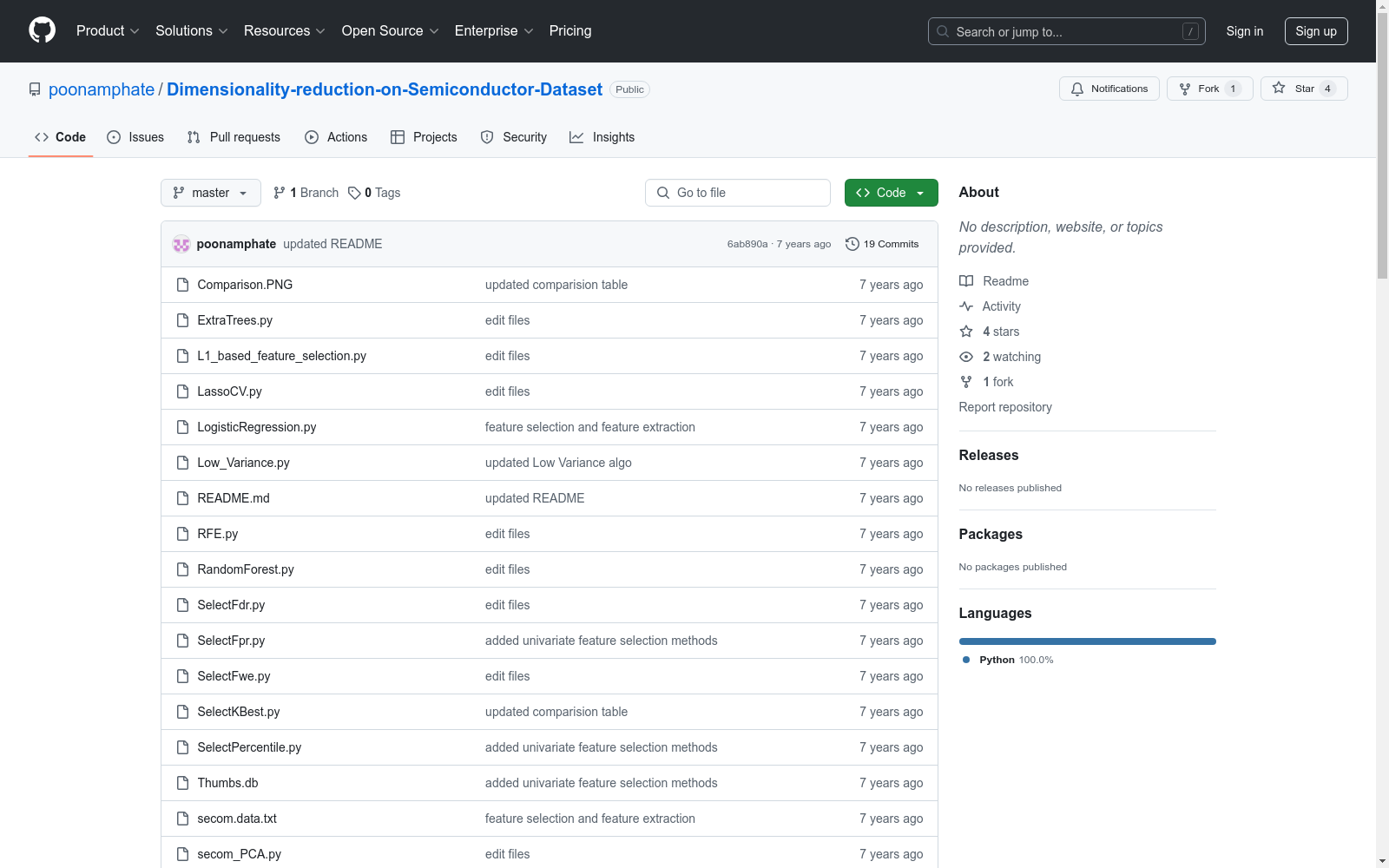Expand the Solutions dropdown

coord(191,30)
